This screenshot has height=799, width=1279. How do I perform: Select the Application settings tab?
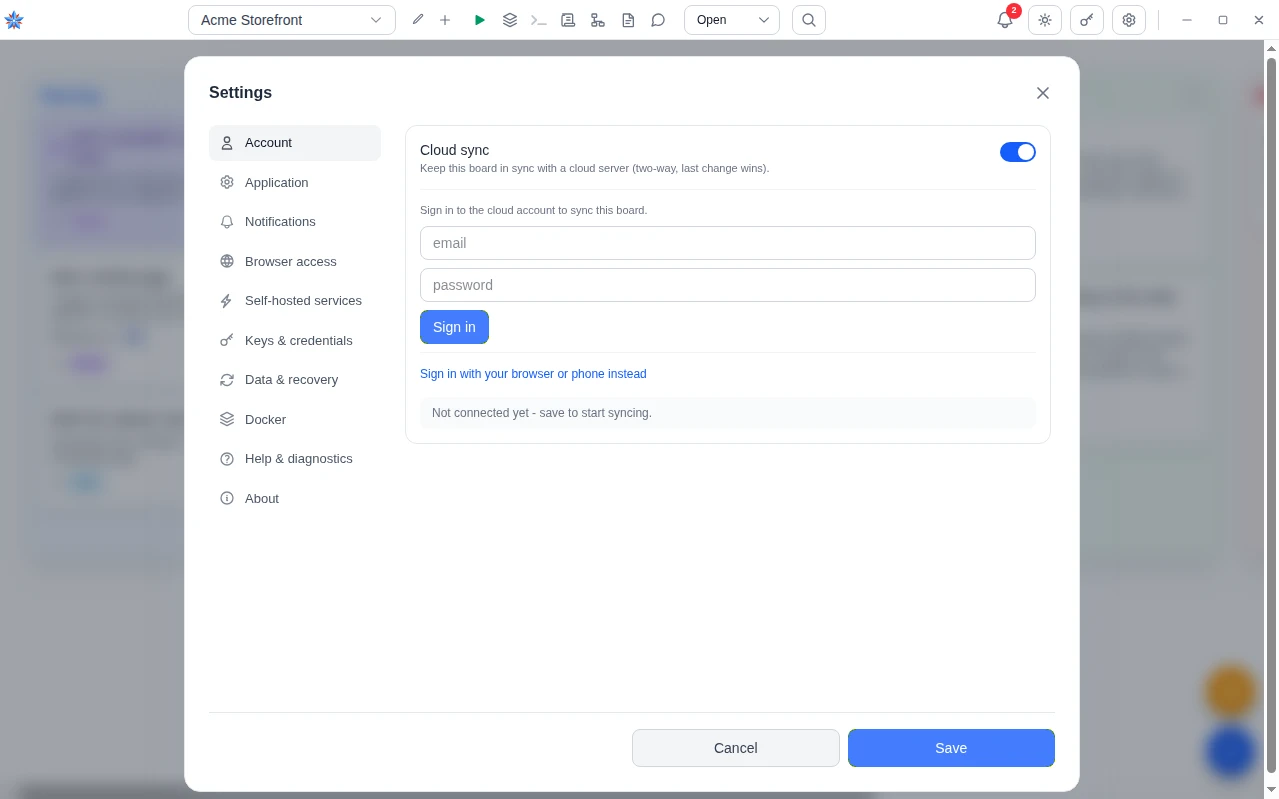[x=295, y=182]
